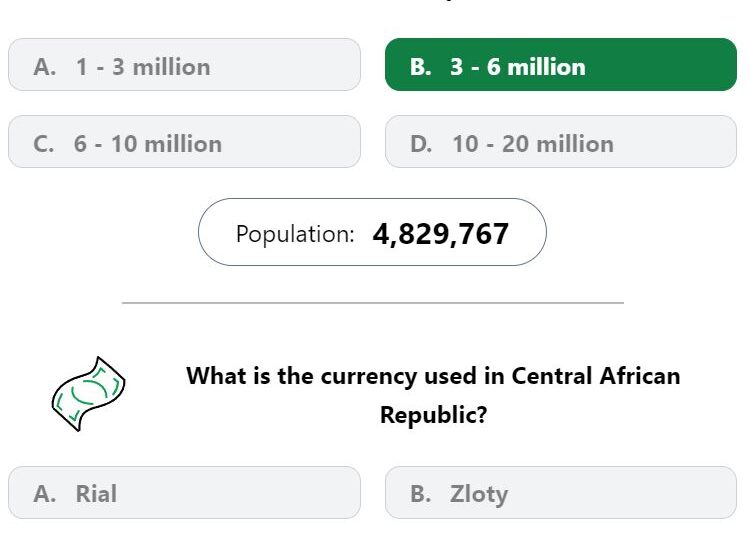
Task: Click the letter "A." beside 1 - 3 million
Action: tap(45, 67)
